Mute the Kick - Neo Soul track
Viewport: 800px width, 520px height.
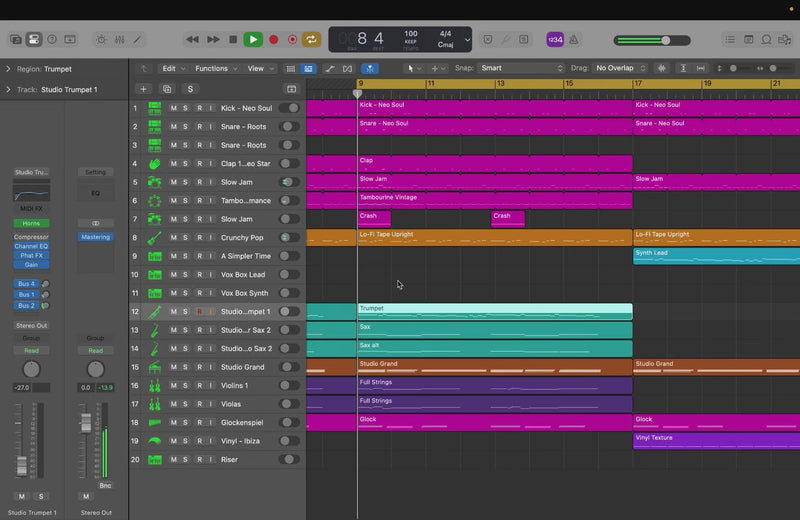pyautogui.click(x=173, y=108)
